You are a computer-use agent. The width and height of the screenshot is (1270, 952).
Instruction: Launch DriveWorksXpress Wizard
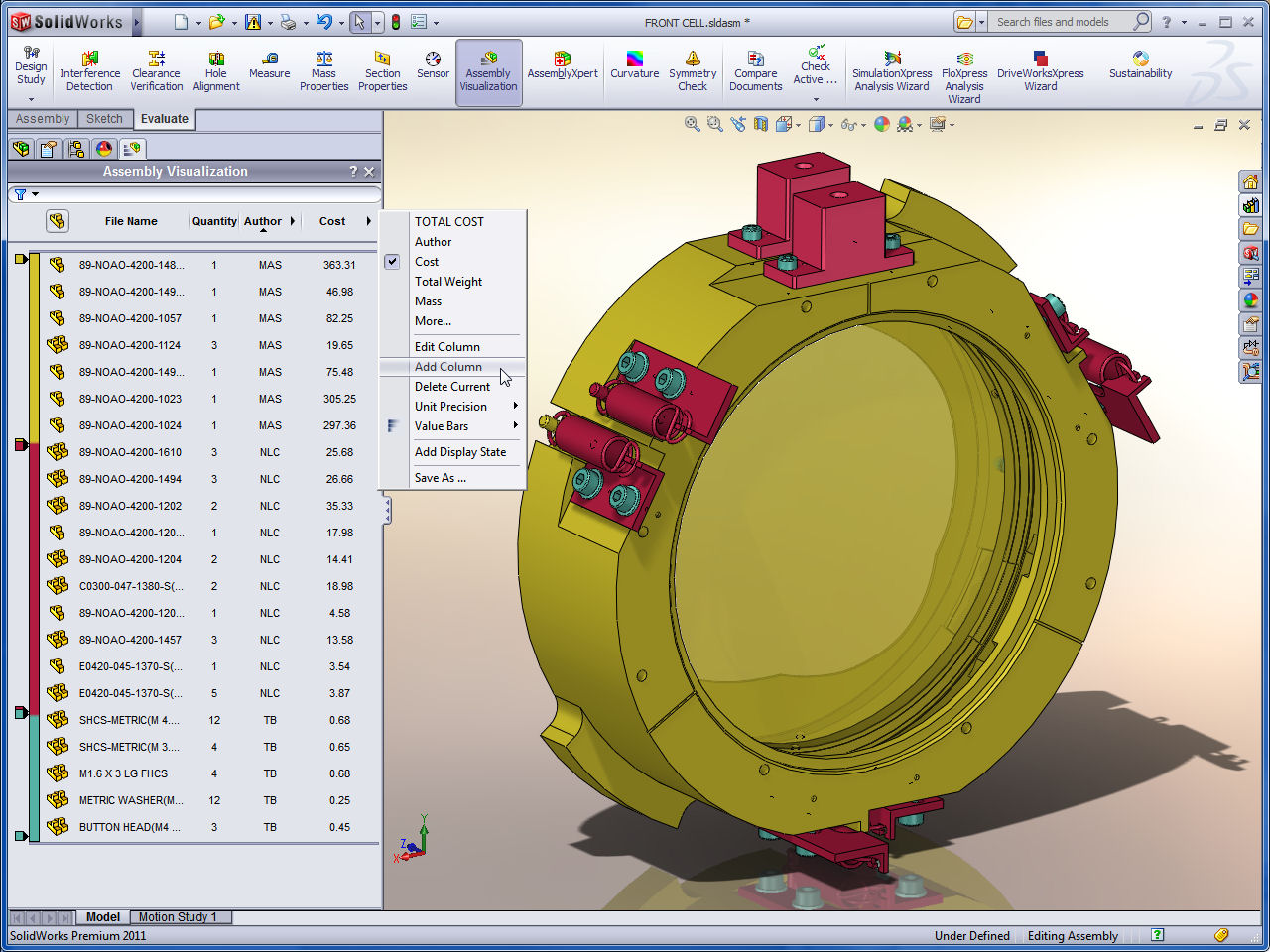pos(1040,71)
